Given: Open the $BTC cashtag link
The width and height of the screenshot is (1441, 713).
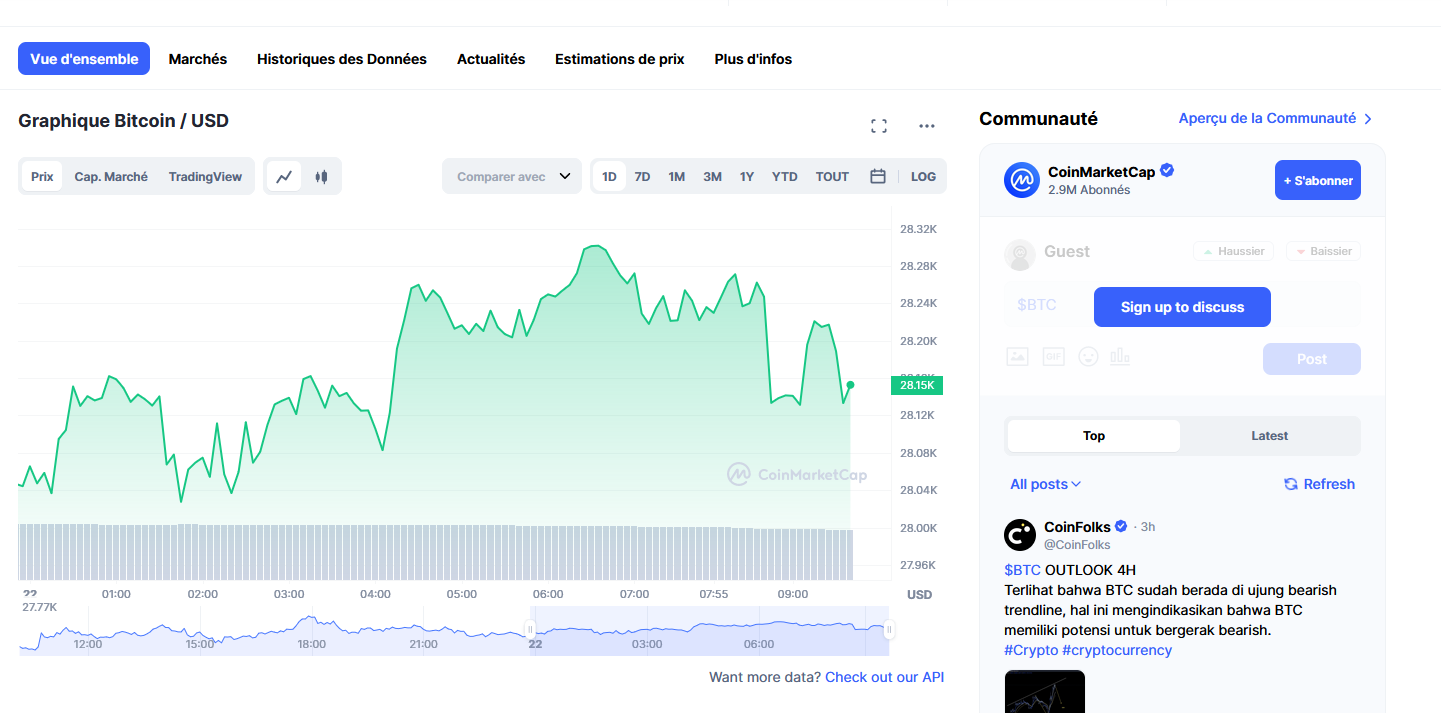Looking at the screenshot, I should point(1023,570).
